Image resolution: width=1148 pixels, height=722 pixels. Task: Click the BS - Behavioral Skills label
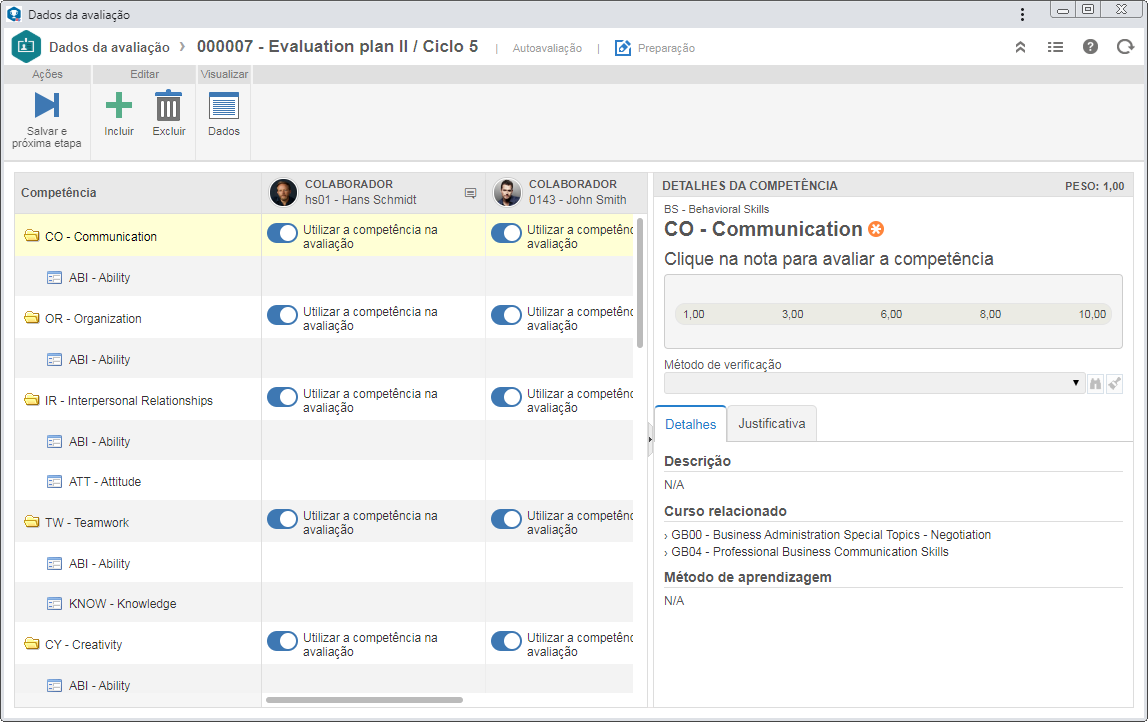[x=716, y=209]
